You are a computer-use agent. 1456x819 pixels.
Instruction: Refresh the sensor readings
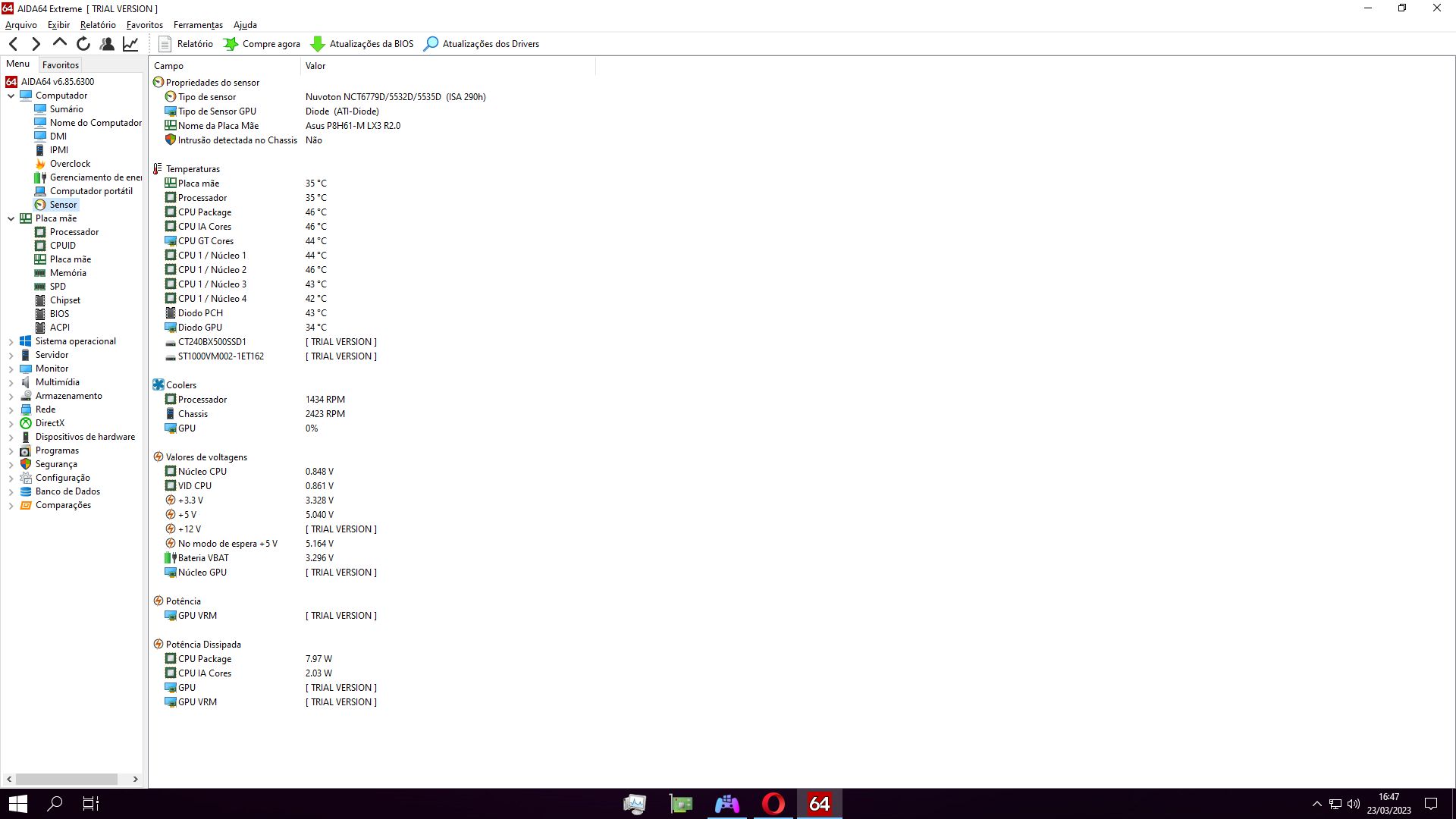tap(83, 44)
